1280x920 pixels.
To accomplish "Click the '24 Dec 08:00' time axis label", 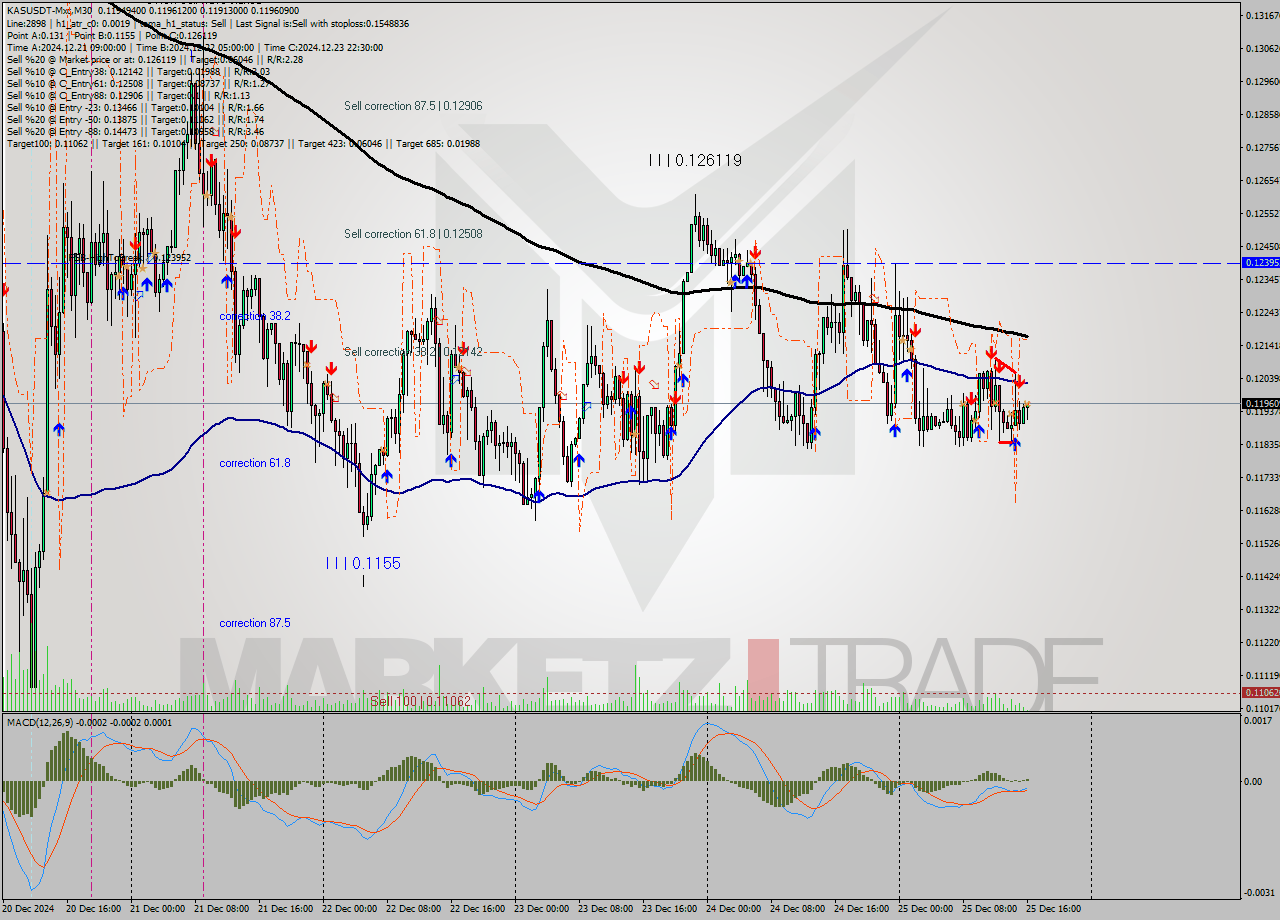I will (797, 909).
